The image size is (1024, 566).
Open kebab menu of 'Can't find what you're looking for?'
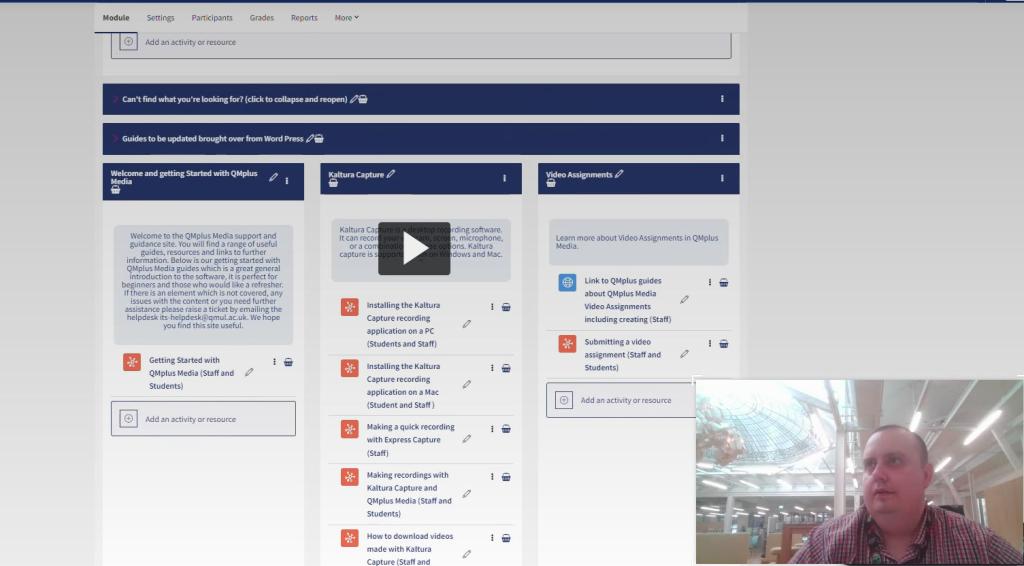722,99
